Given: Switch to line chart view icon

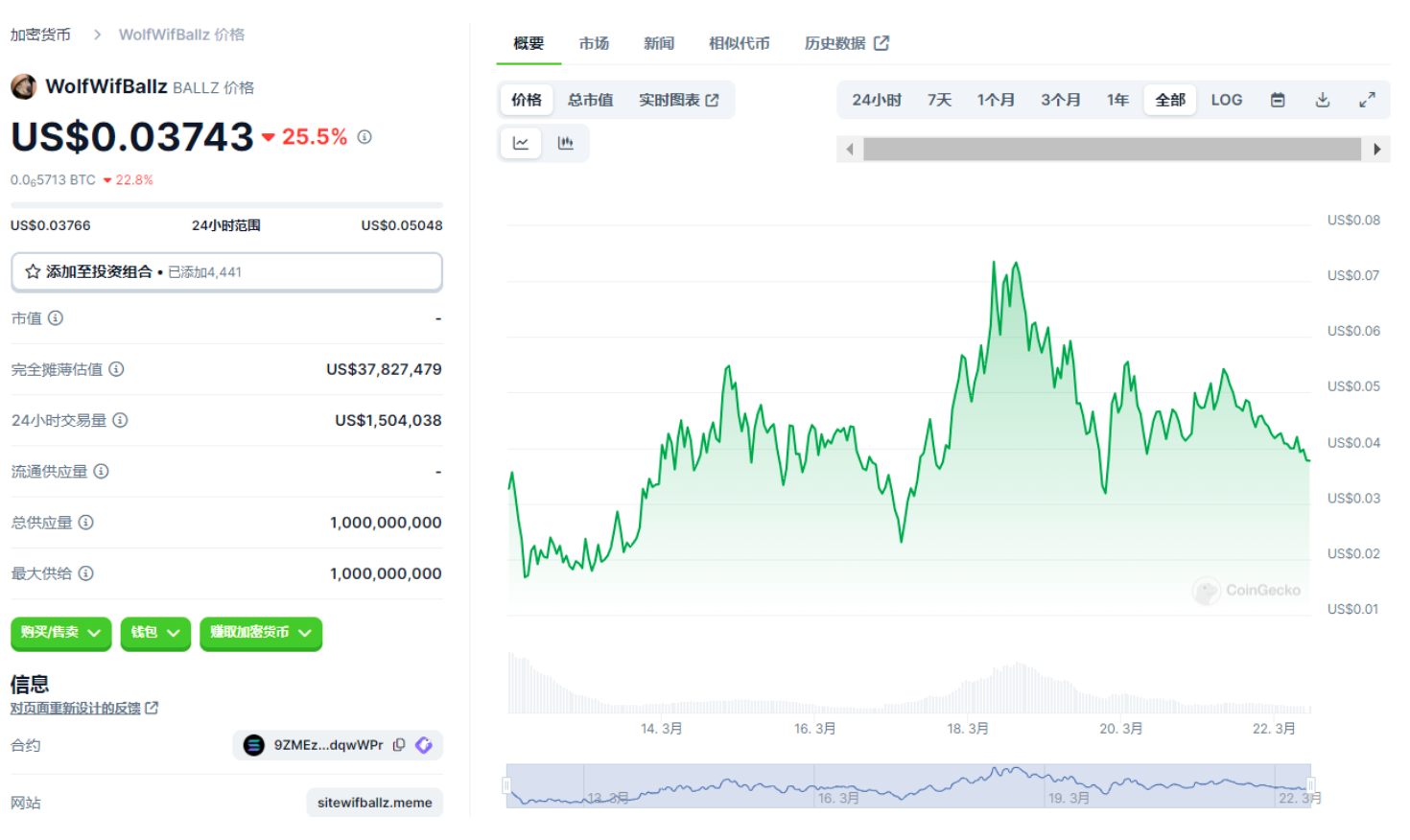Looking at the screenshot, I should coord(521,143).
